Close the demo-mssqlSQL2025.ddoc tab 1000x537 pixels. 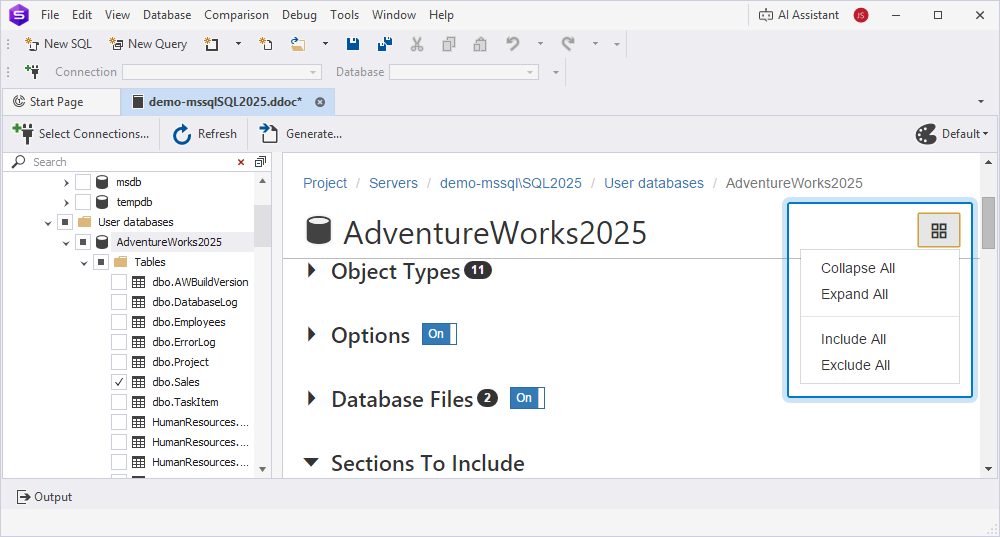[x=320, y=102]
